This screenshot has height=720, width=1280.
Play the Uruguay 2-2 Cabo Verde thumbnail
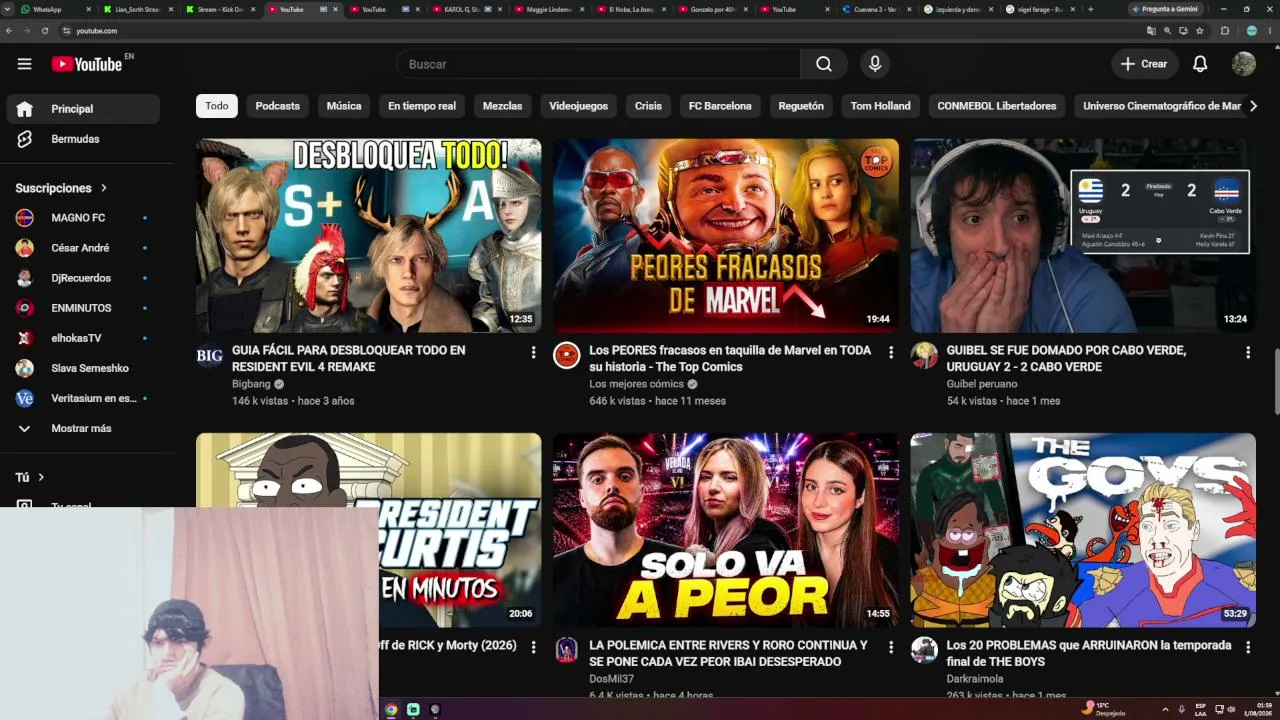[x=1083, y=236]
